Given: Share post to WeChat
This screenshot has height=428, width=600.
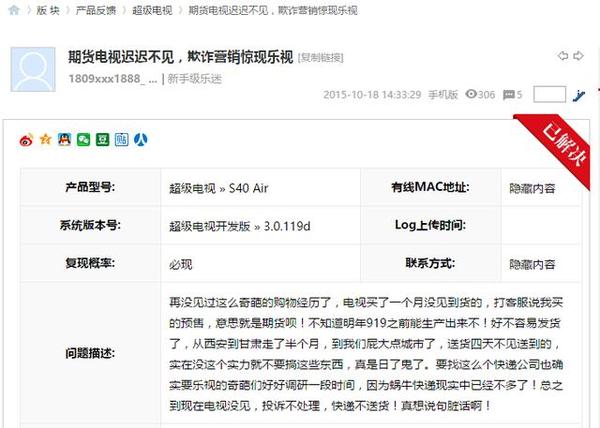Looking at the screenshot, I should (83, 140).
